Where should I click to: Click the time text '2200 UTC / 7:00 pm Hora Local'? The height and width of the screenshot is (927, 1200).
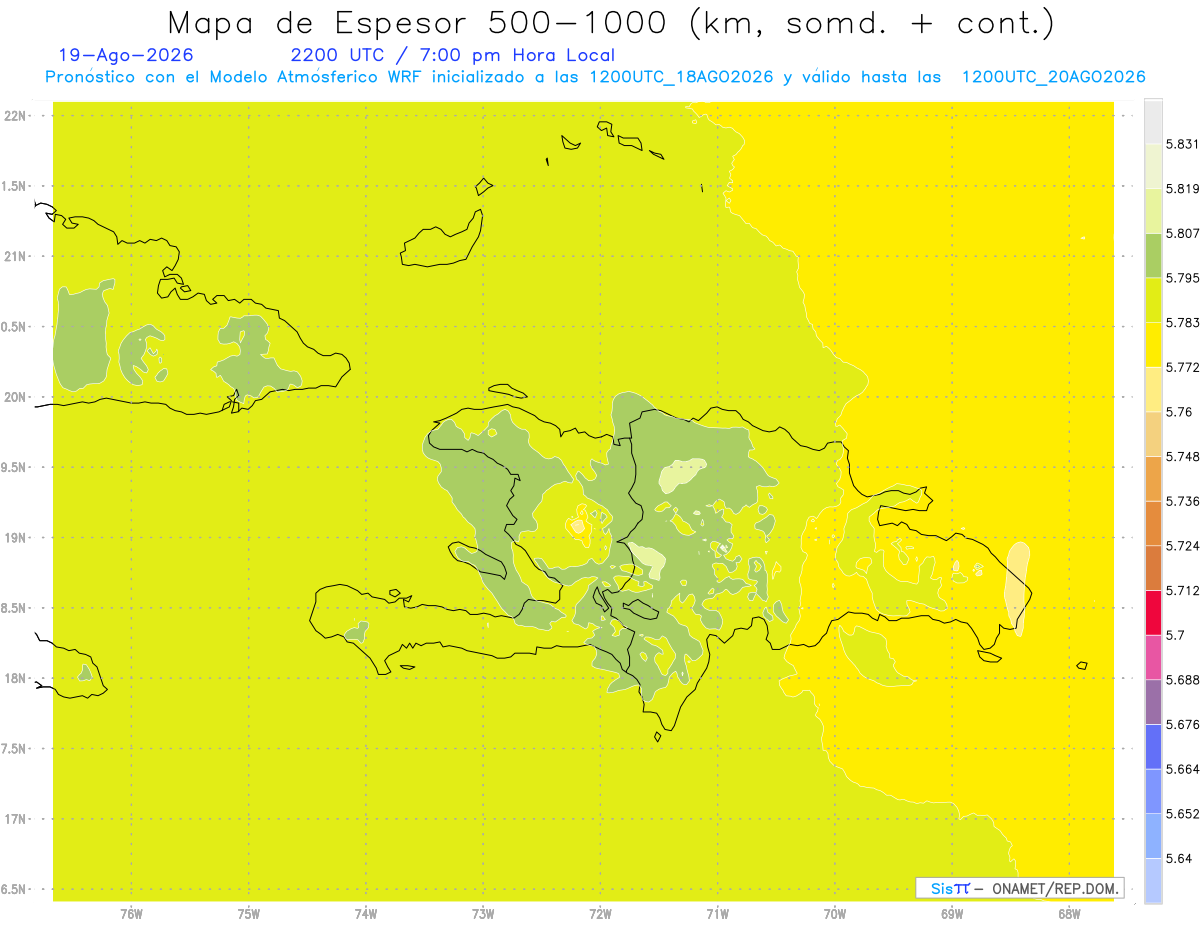(453, 56)
